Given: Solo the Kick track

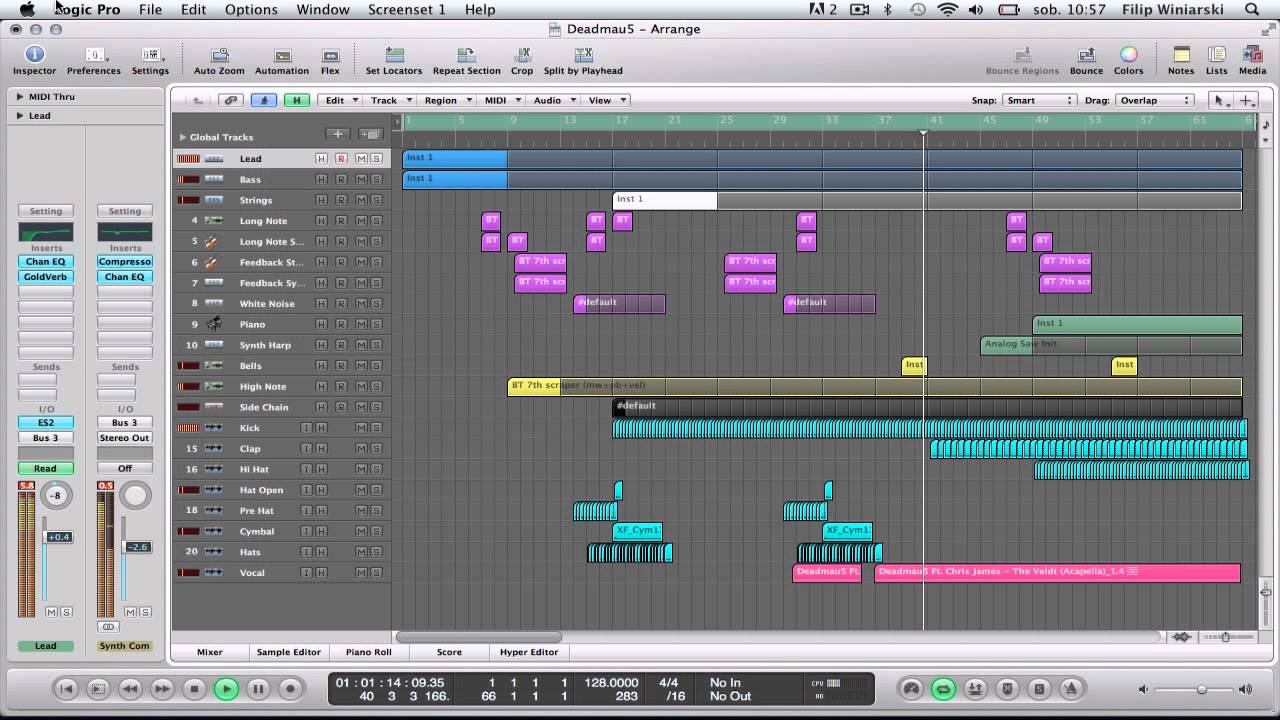Looking at the screenshot, I should point(376,428).
